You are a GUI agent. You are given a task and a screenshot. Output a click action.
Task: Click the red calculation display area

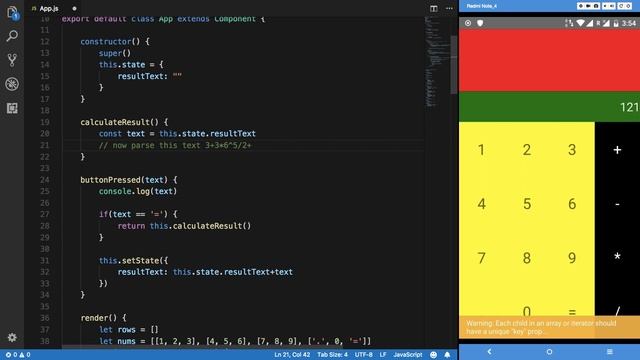[x=549, y=60]
